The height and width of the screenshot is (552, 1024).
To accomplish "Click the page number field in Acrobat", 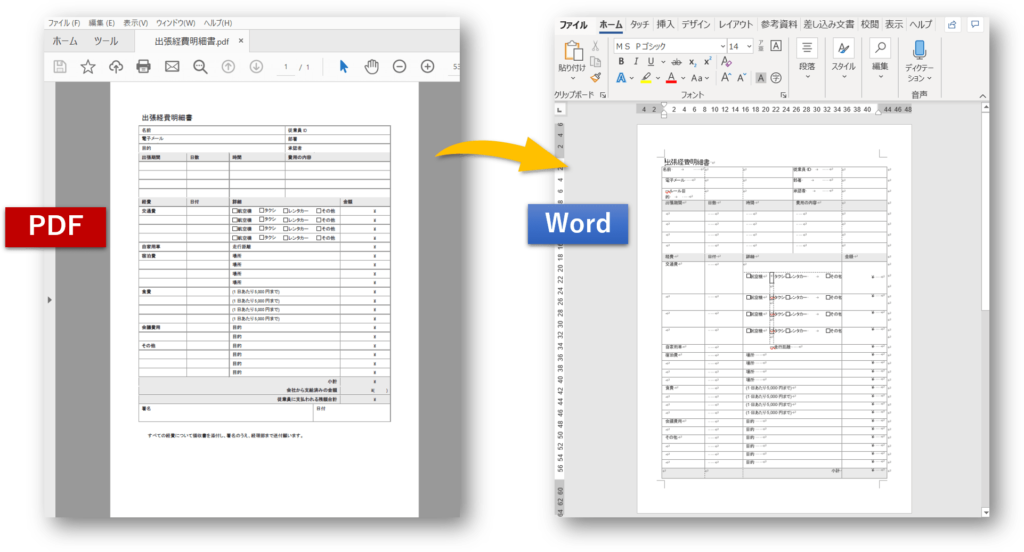I will [x=286, y=67].
